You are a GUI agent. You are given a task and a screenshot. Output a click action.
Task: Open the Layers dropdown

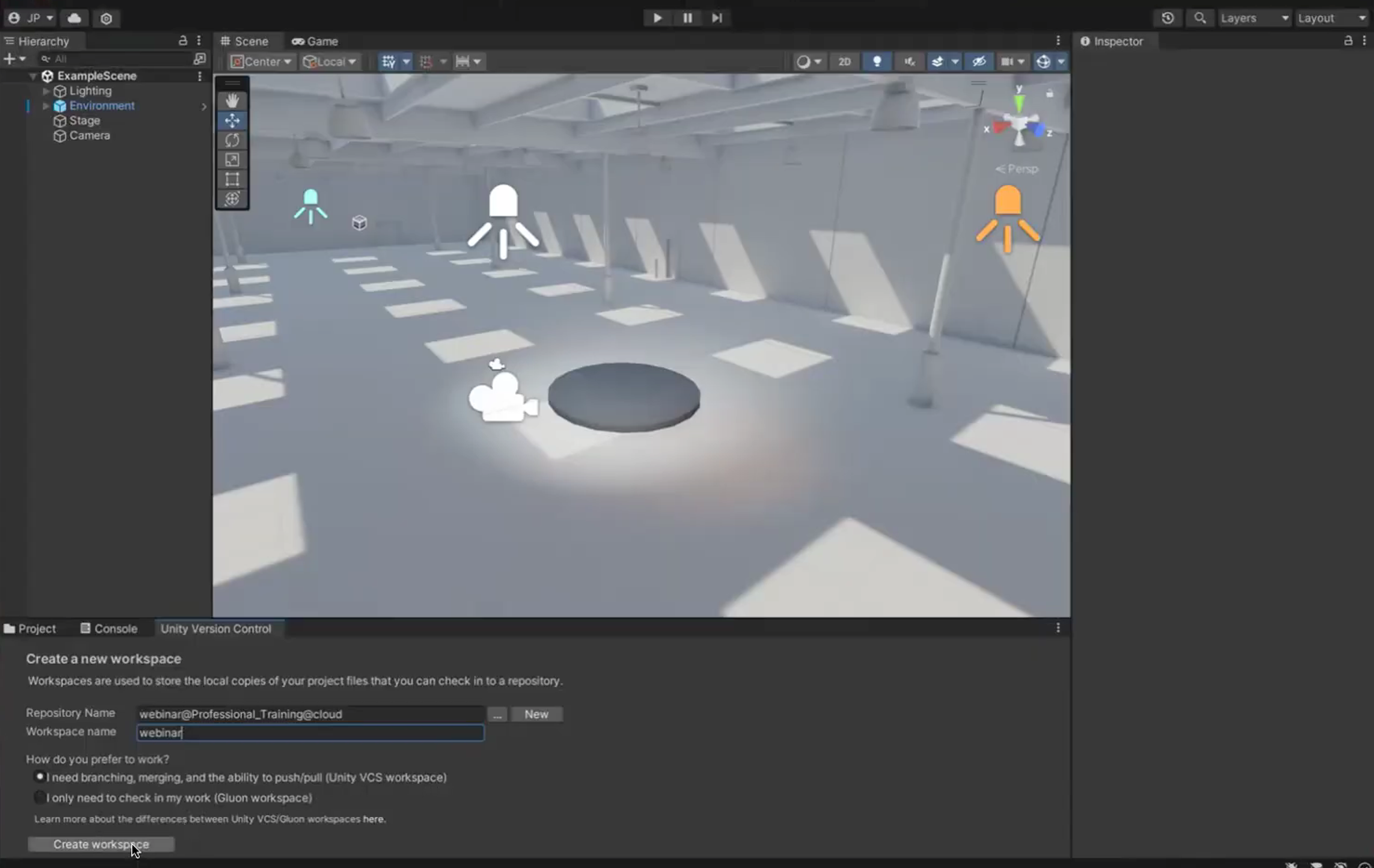pos(1254,18)
